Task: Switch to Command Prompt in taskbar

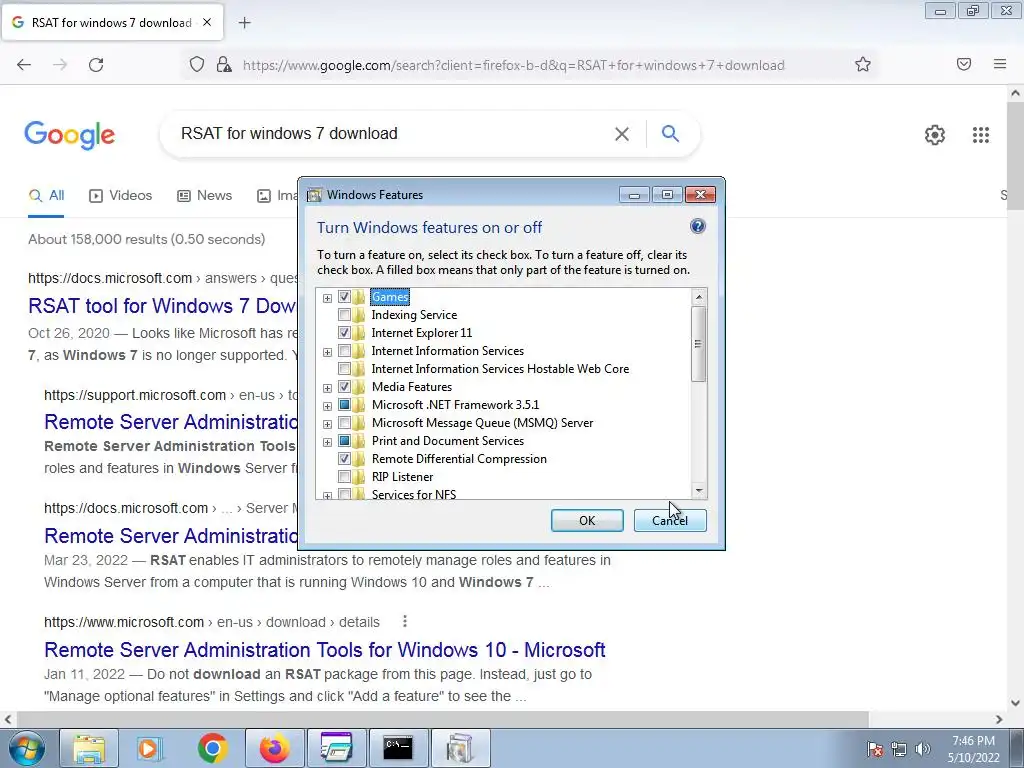Action: (398, 748)
